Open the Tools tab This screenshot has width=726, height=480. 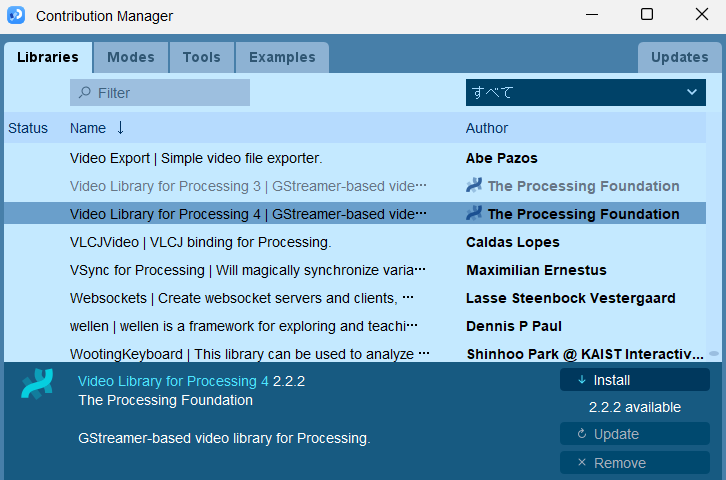[x=201, y=57]
